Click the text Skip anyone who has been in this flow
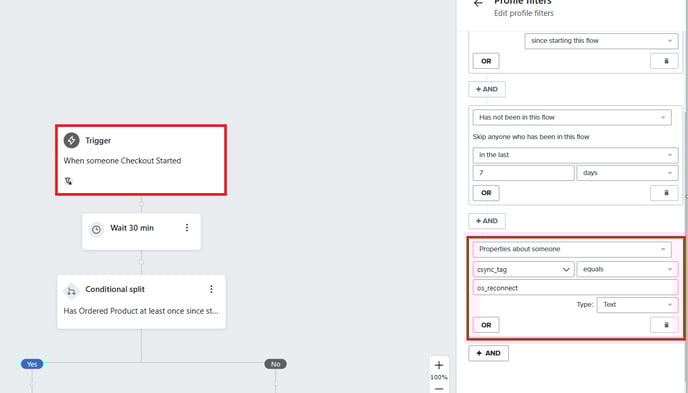 pyautogui.click(x=531, y=137)
